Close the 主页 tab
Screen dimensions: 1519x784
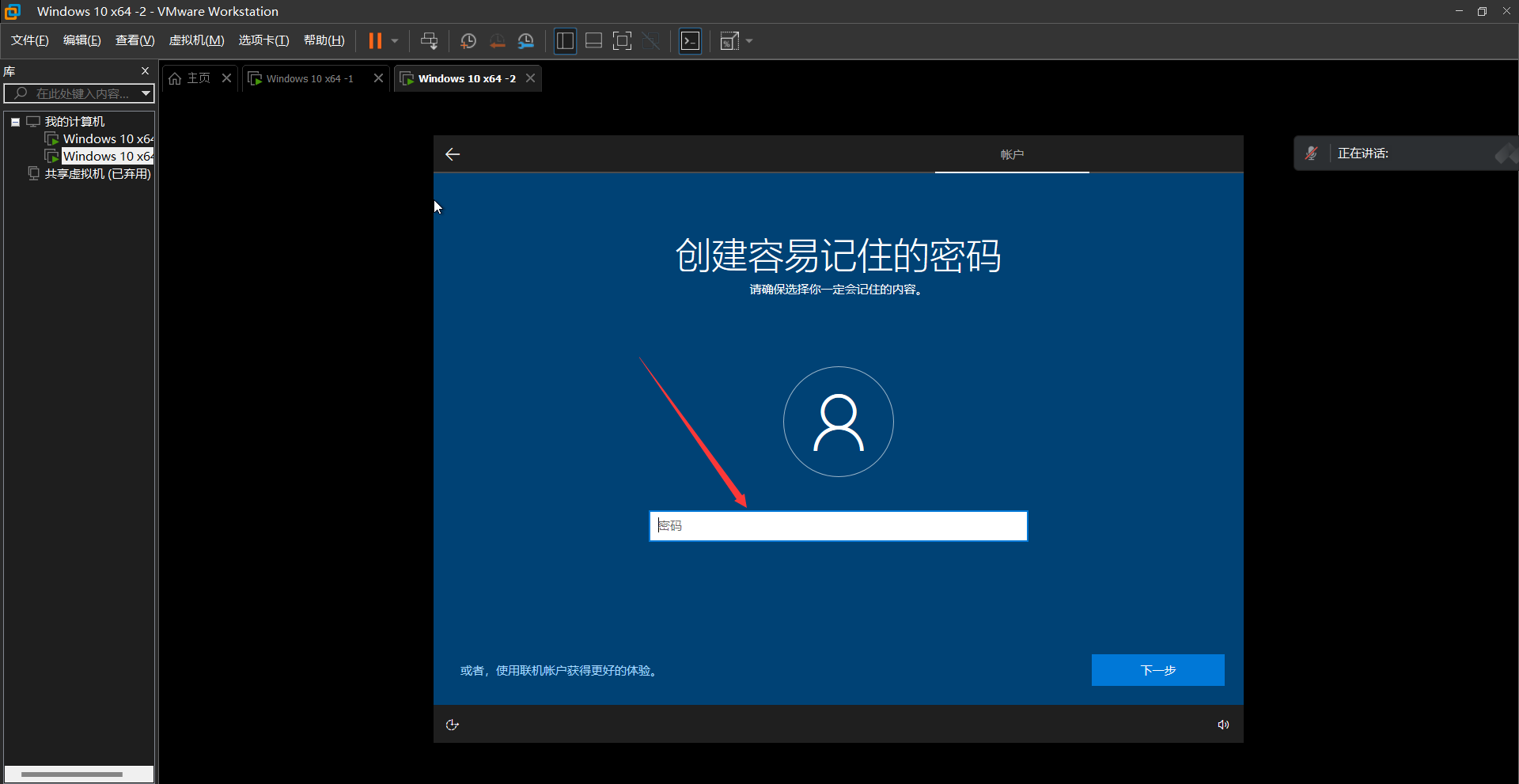click(226, 78)
